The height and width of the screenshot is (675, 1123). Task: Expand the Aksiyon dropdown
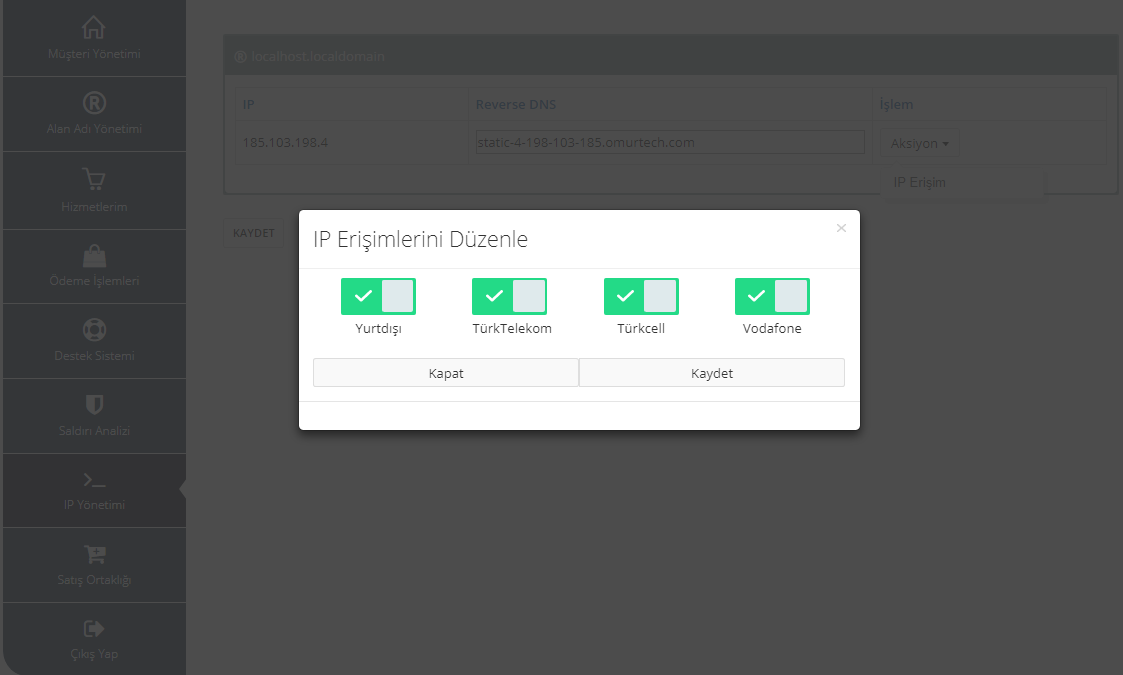(x=919, y=143)
